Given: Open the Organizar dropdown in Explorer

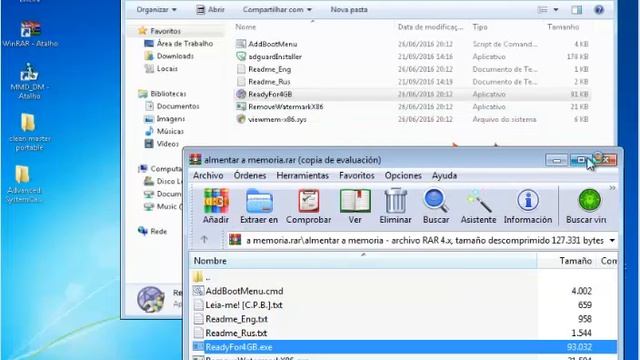Looking at the screenshot, I should (x=156, y=9).
